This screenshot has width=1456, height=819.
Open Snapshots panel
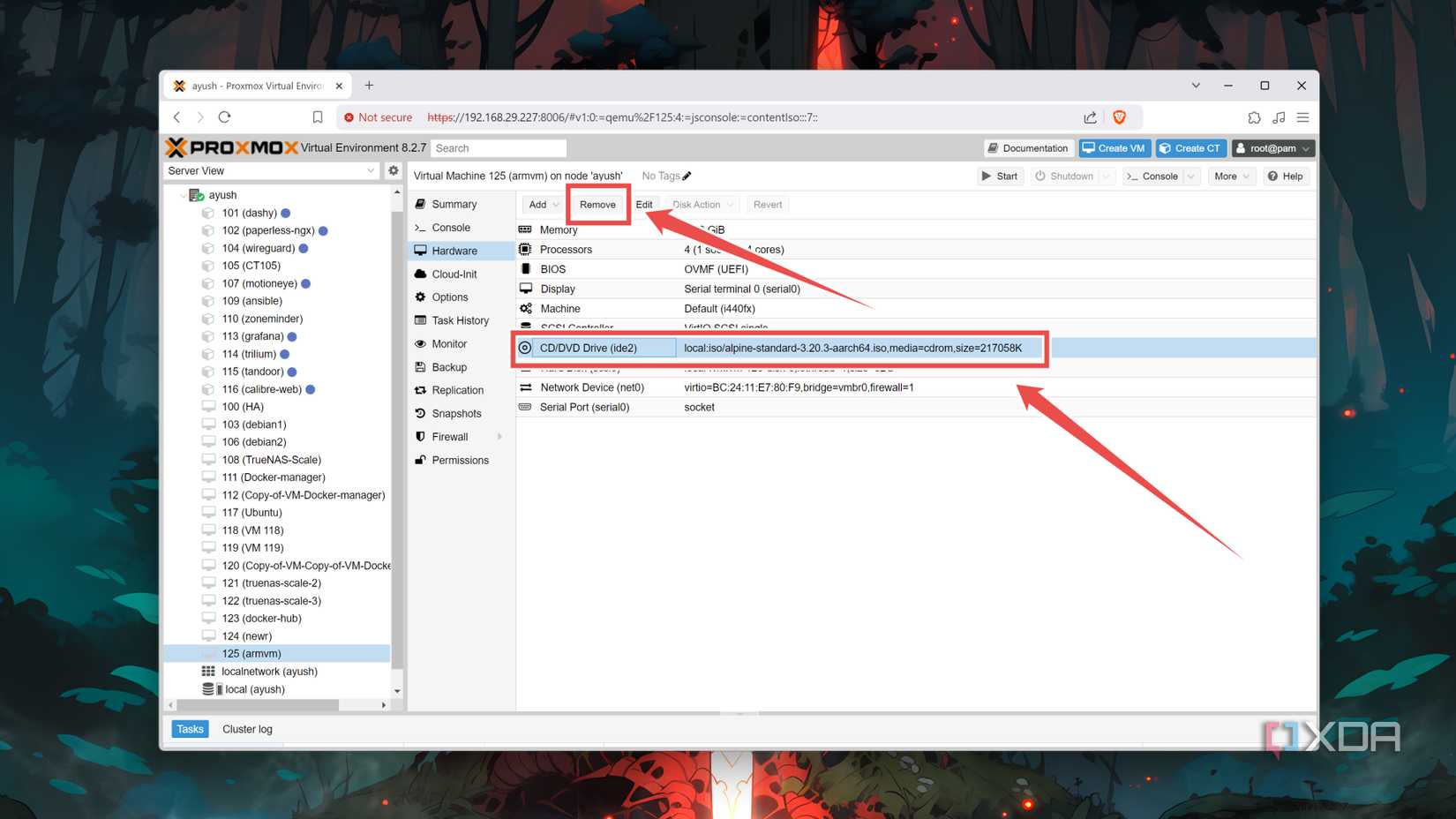coord(456,414)
